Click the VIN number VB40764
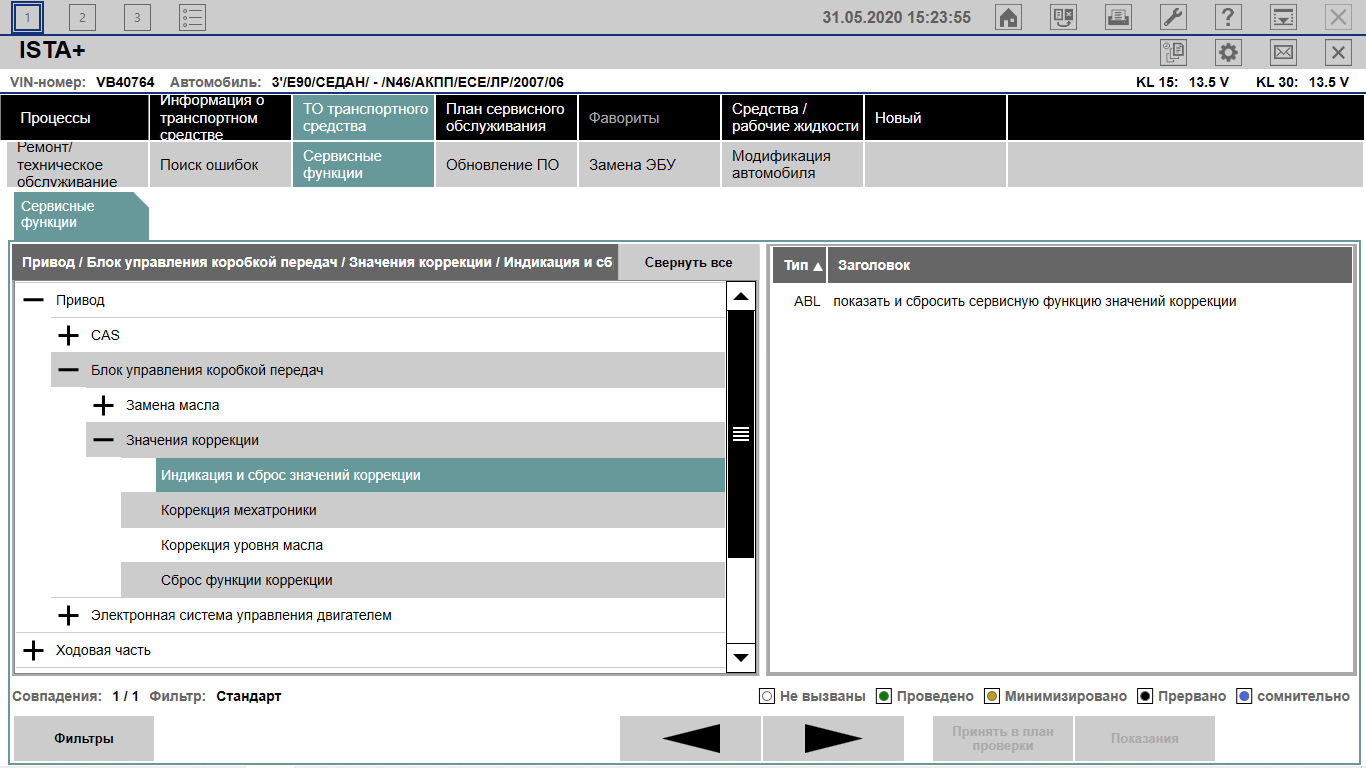Image resolution: width=1366 pixels, height=768 pixels. click(x=126, y=82)
